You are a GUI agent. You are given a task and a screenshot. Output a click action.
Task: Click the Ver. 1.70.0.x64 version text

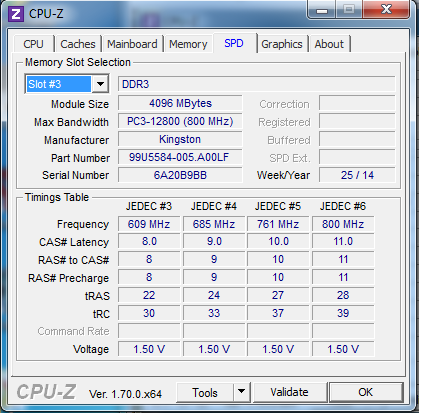125,394
